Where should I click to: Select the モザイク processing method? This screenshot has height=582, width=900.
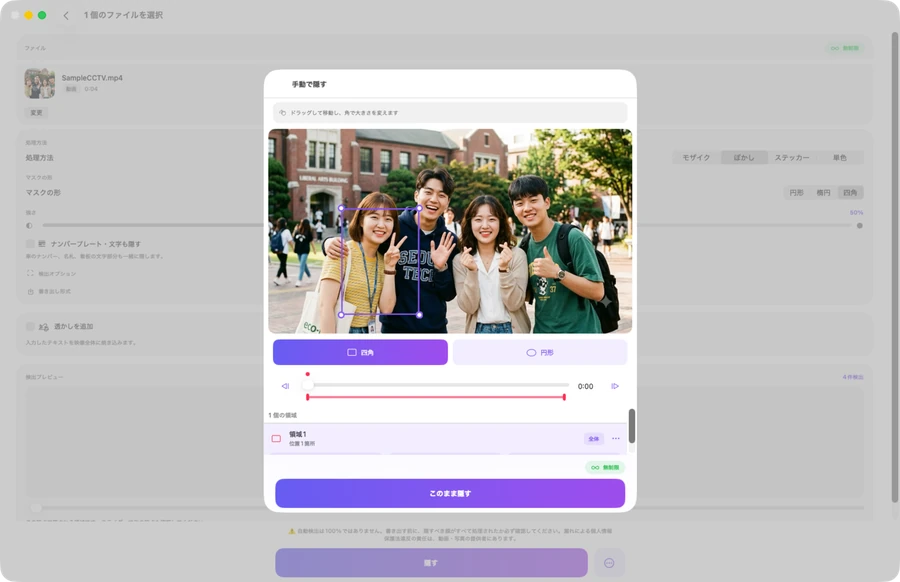pos(696,158)
